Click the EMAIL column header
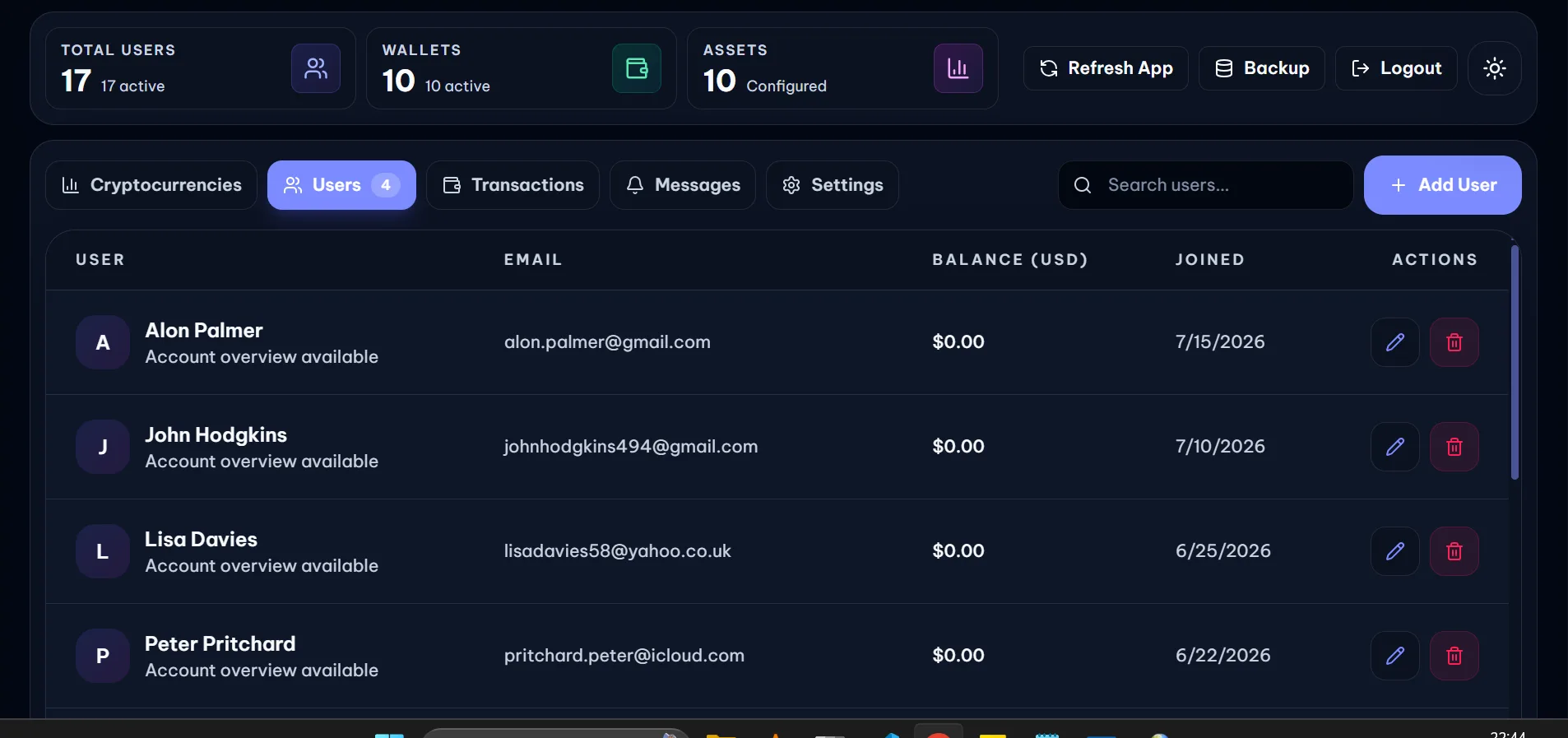This screenshot has height=738, width=1568. click(x=533, y=260)
